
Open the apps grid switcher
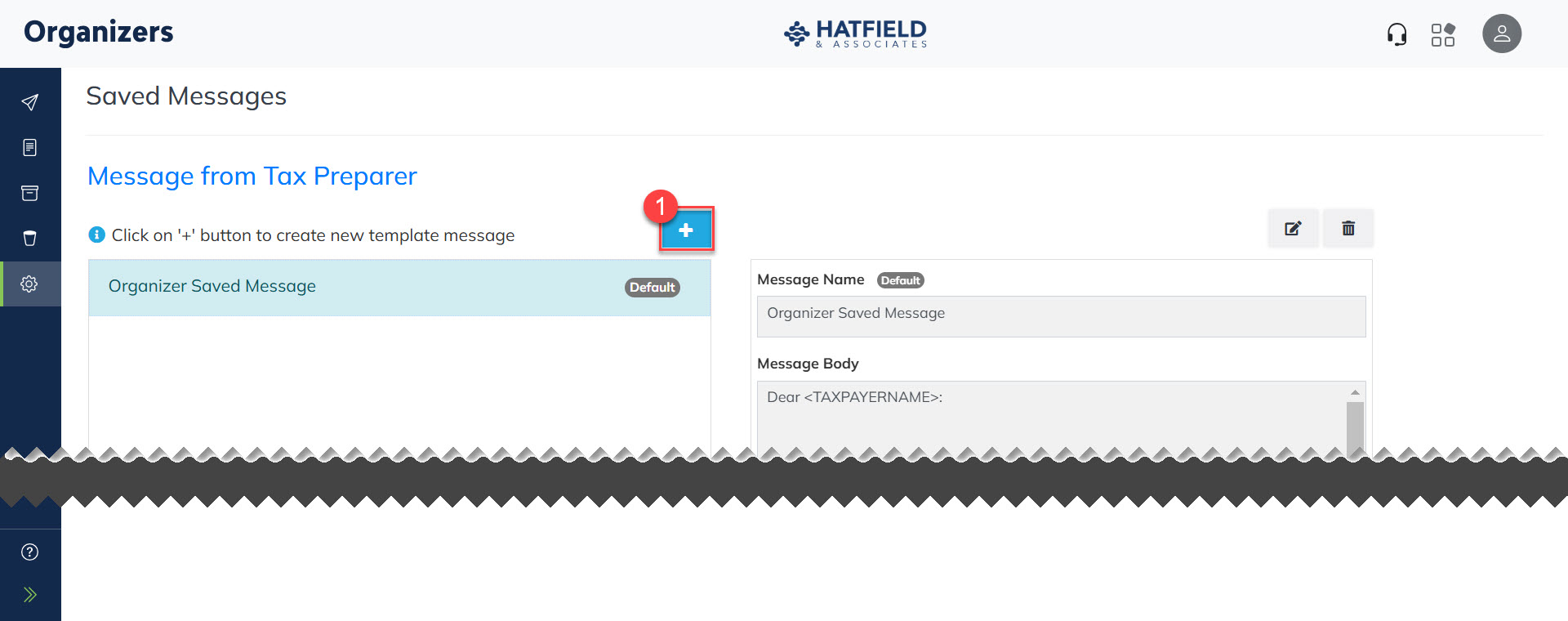(1442, 34)
